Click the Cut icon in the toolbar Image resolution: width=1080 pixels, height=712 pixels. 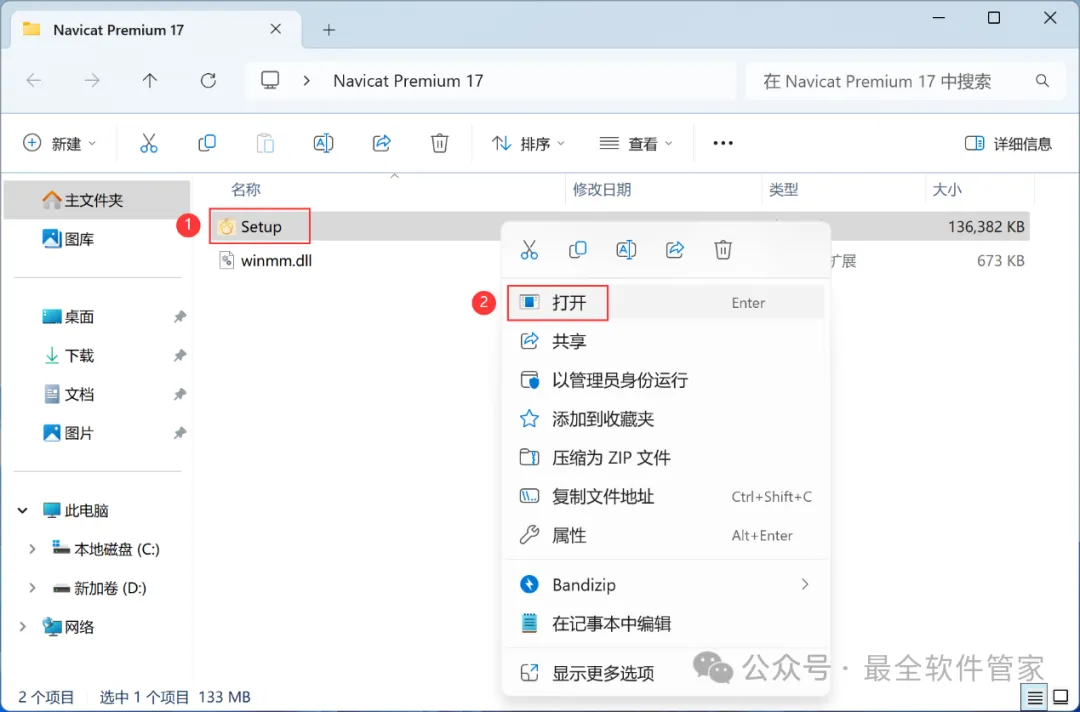click(x=149, y=143)
